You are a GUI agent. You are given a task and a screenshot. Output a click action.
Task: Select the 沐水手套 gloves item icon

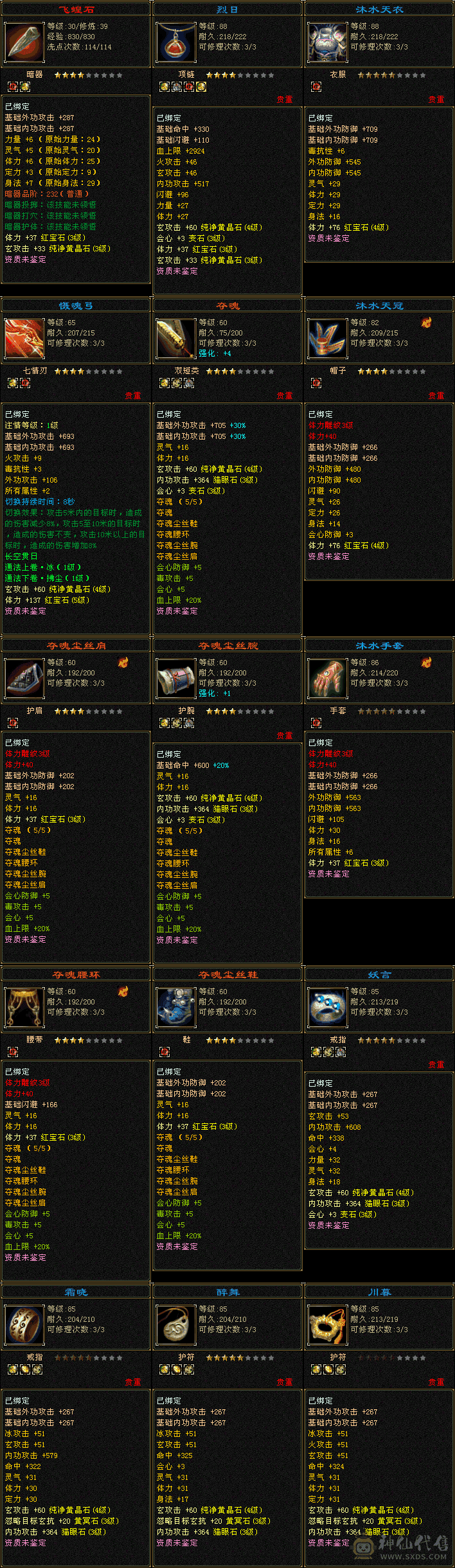point(328,678)
